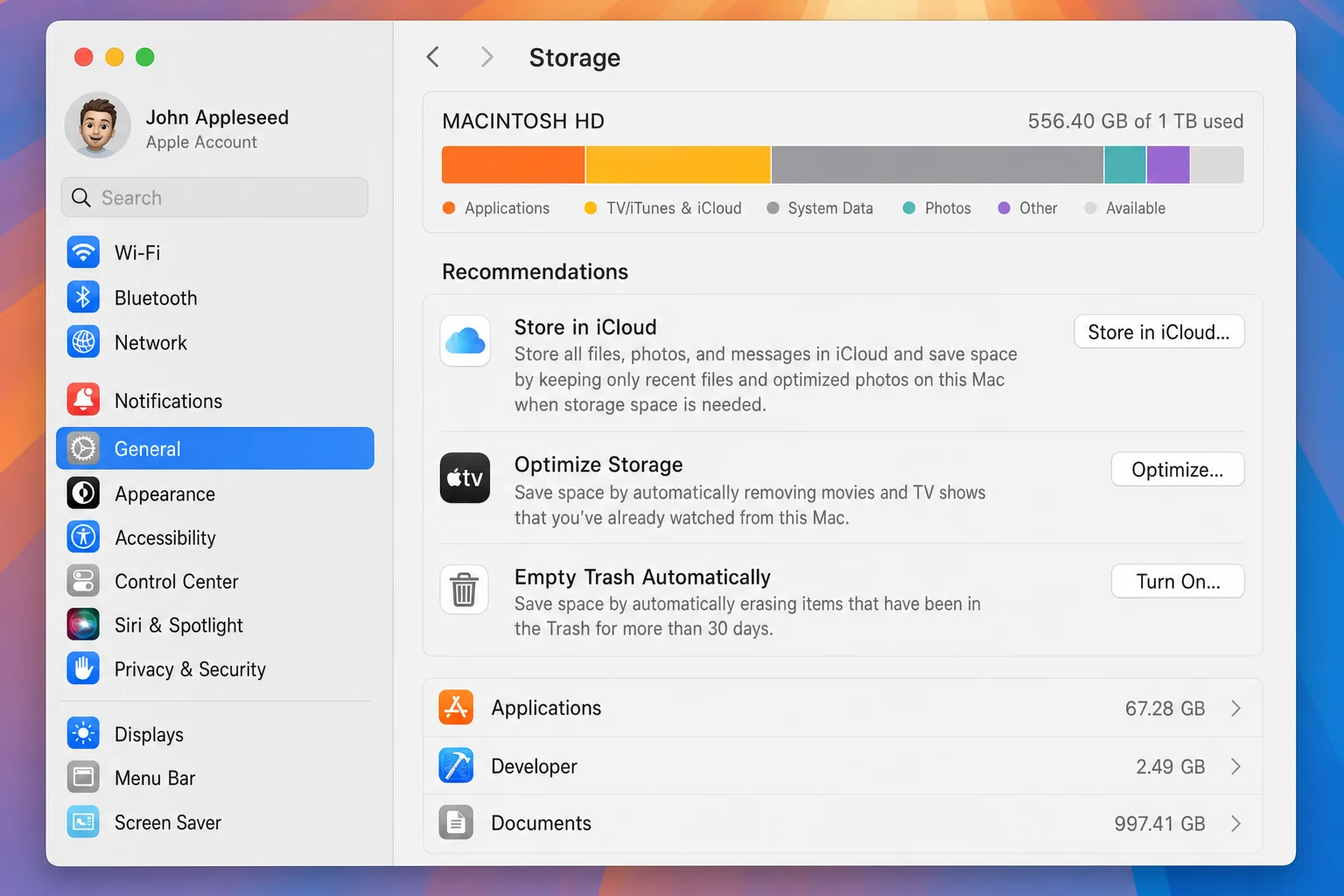Click the purple Other storage segment
Viewport: 1344px width, 896px height.
(1168, 164)
